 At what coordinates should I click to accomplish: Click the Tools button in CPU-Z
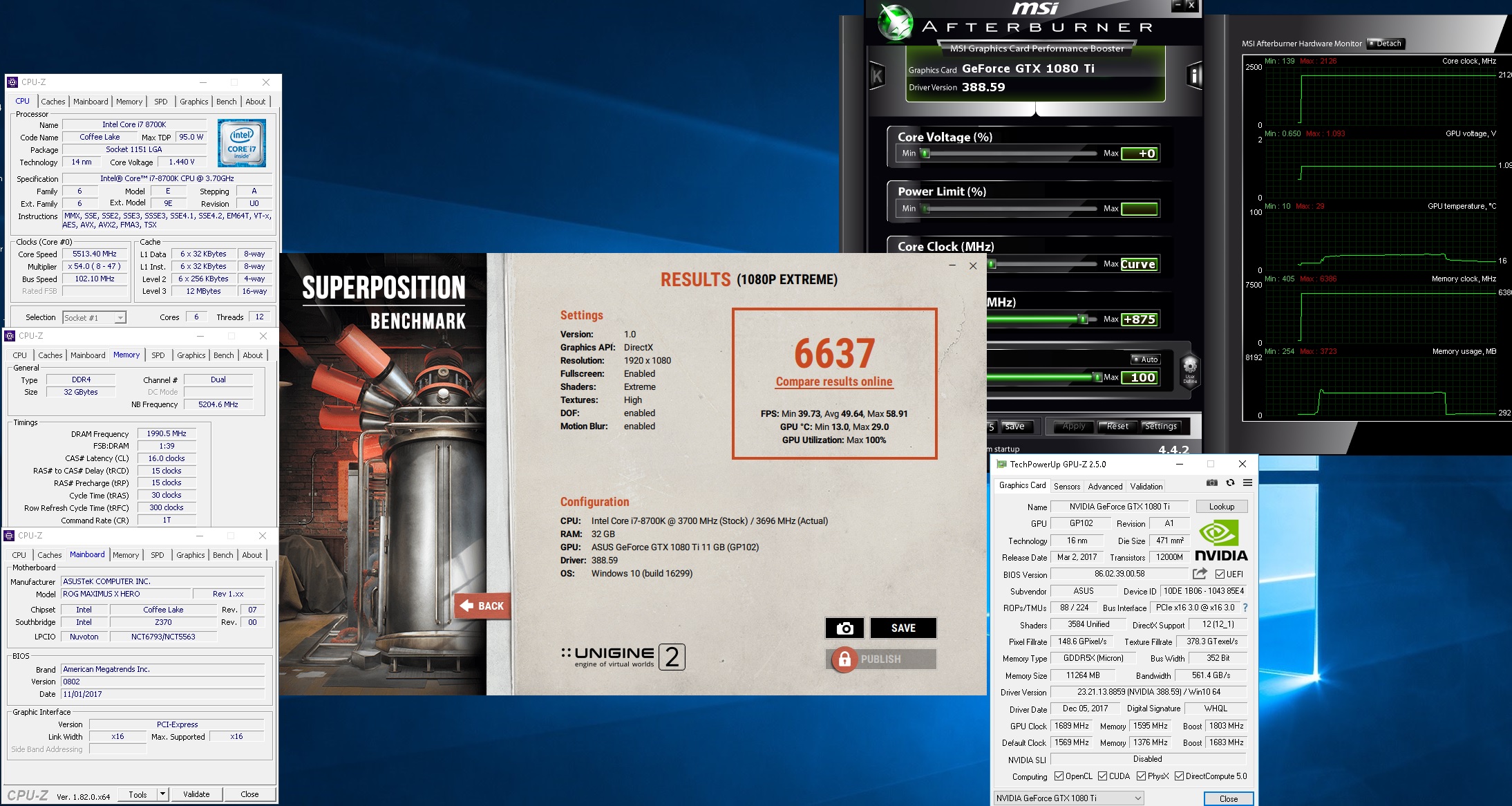click(x=138, y=794)
